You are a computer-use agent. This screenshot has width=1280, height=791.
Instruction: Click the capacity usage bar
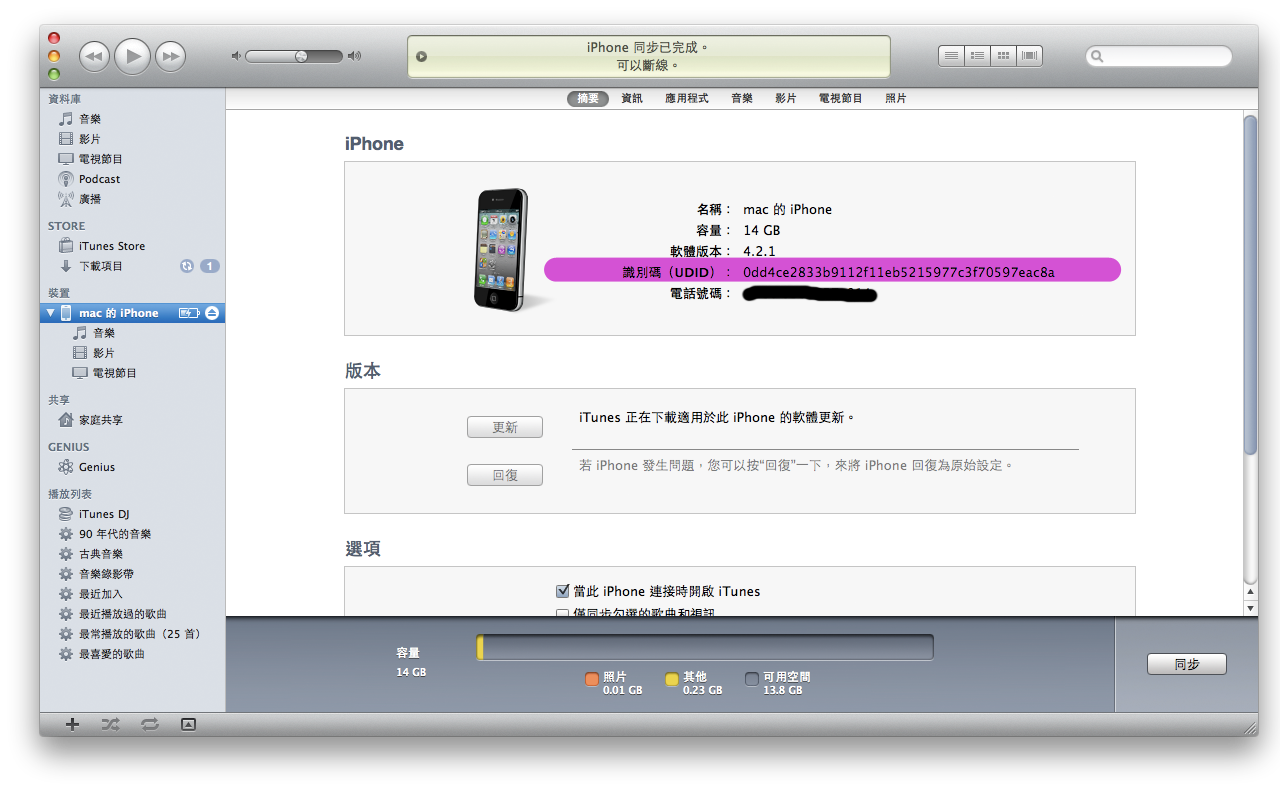tap(705, 647)
